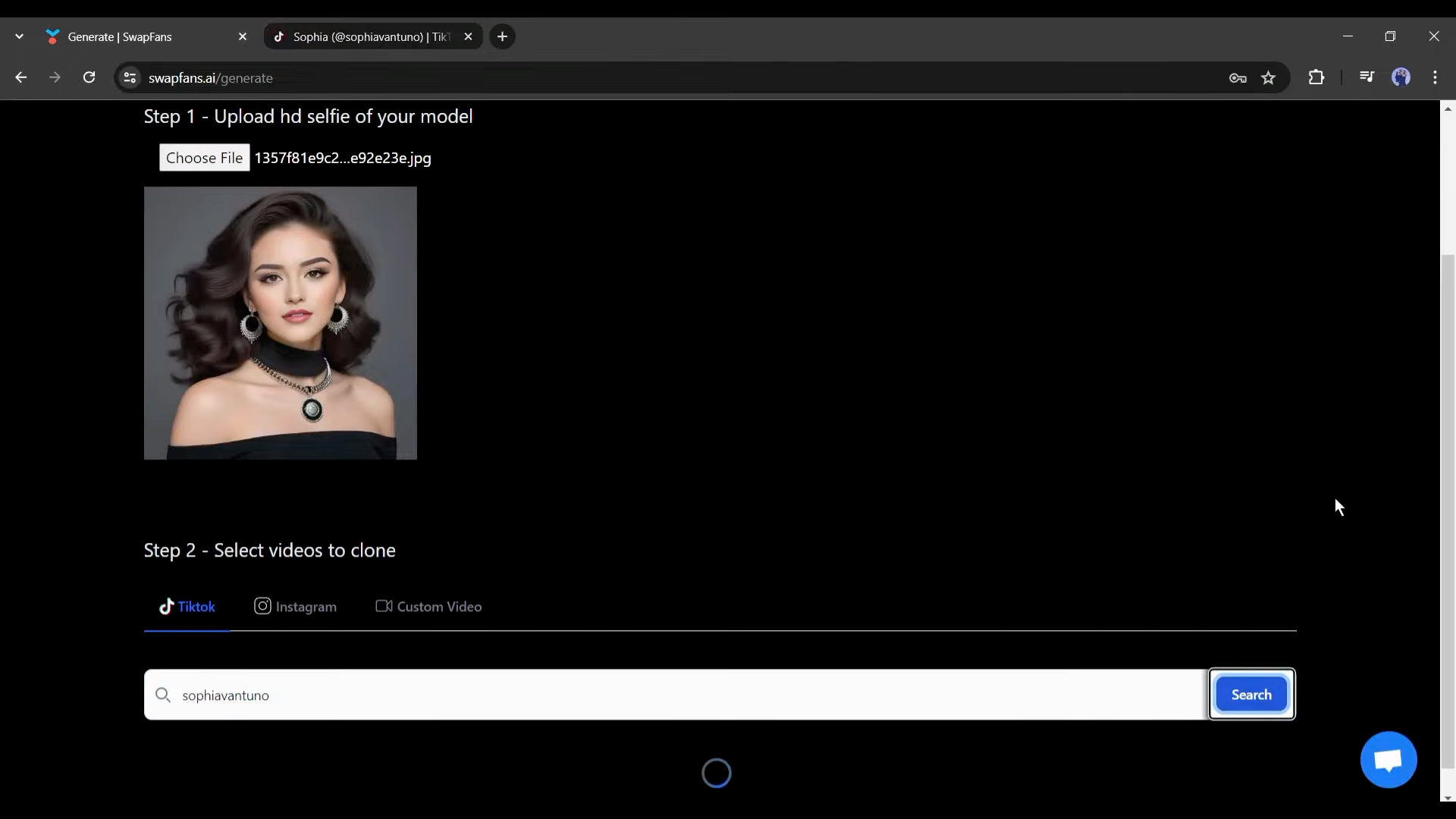This screenshot has width=1456, height=819.
Task: Open the saved passwords key icon
Action: coord(1238,78)
